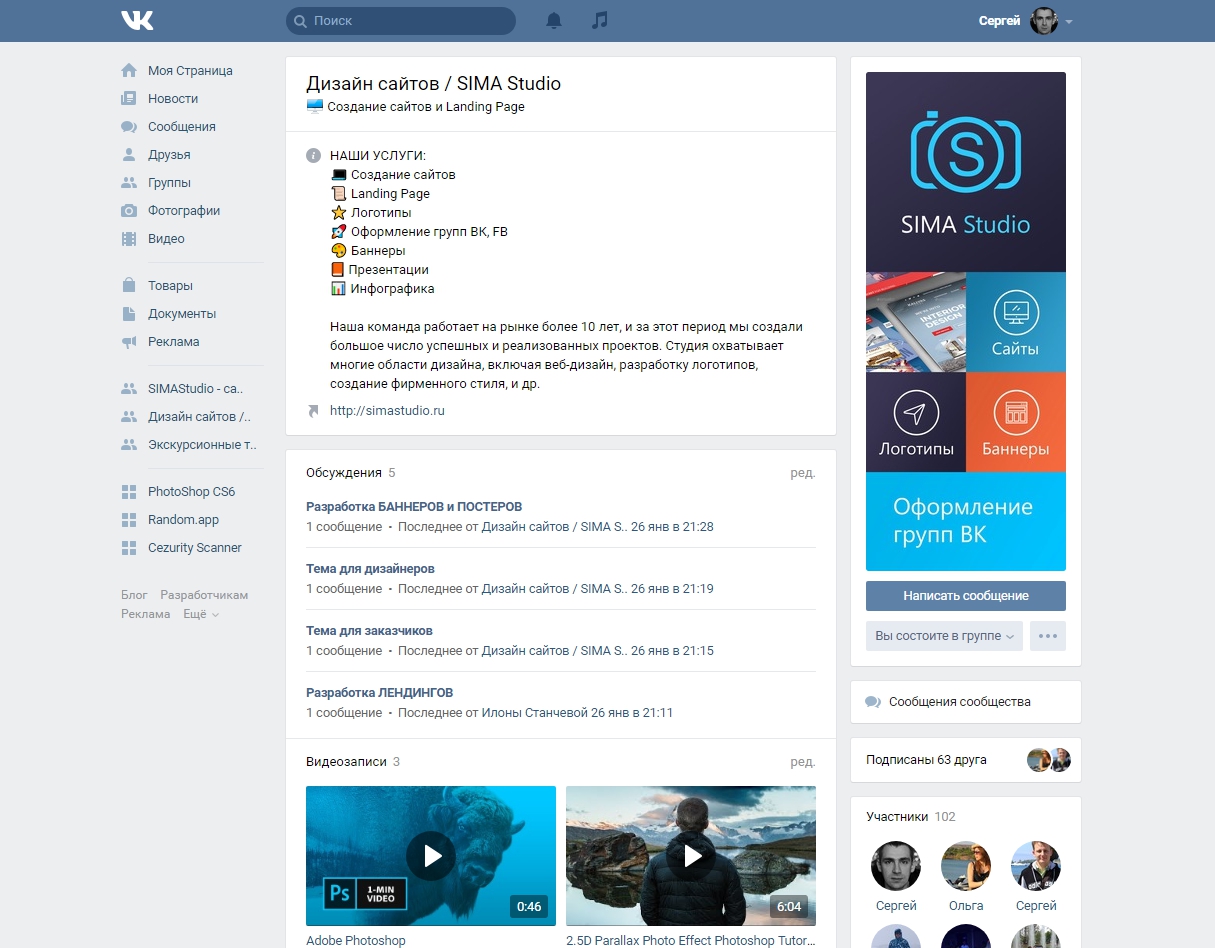The image size is (1215, 948).
Task: Click the VK logo in header
Action: pos(137,20)
